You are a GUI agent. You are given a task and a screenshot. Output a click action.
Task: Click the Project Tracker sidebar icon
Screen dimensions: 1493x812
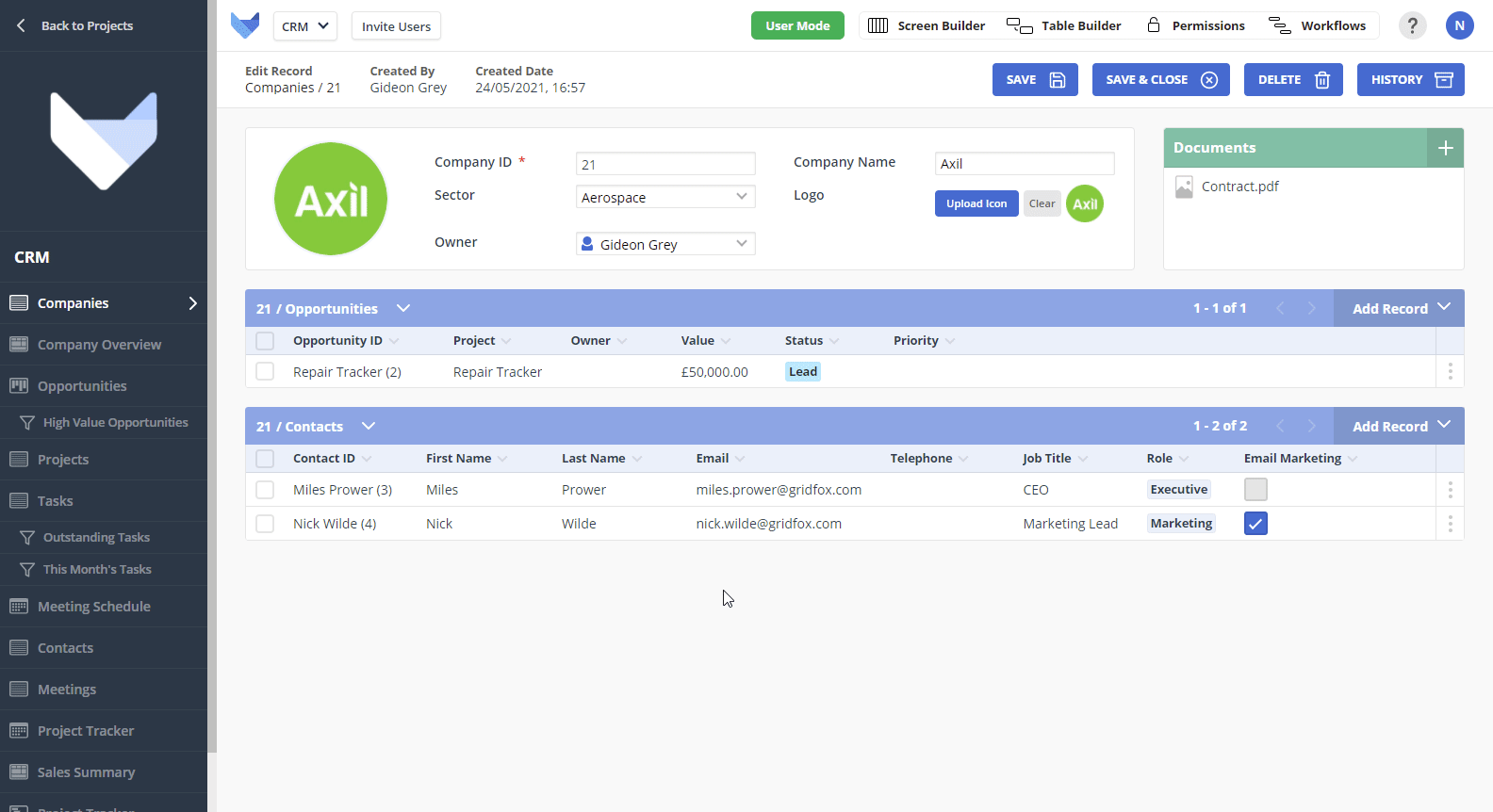19,731
